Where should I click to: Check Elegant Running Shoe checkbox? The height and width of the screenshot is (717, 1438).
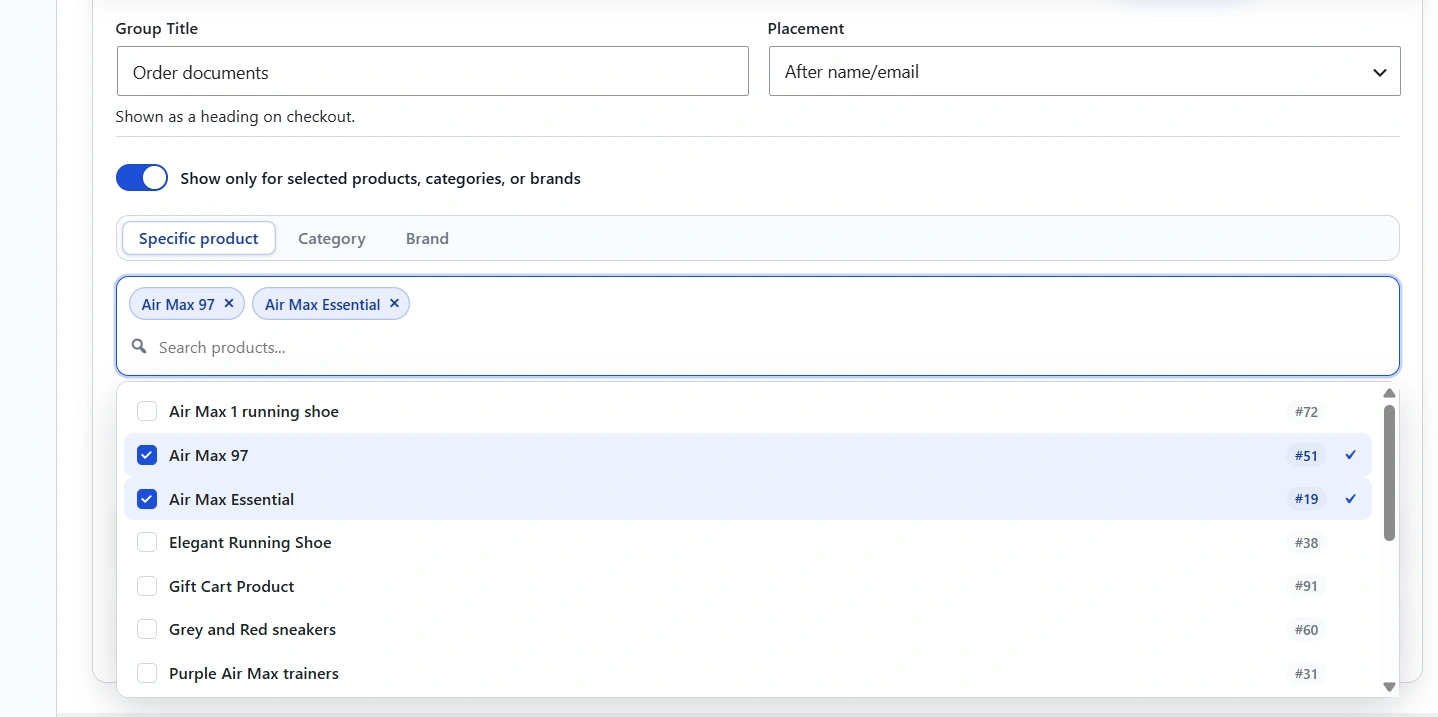(x=147, y=542)
